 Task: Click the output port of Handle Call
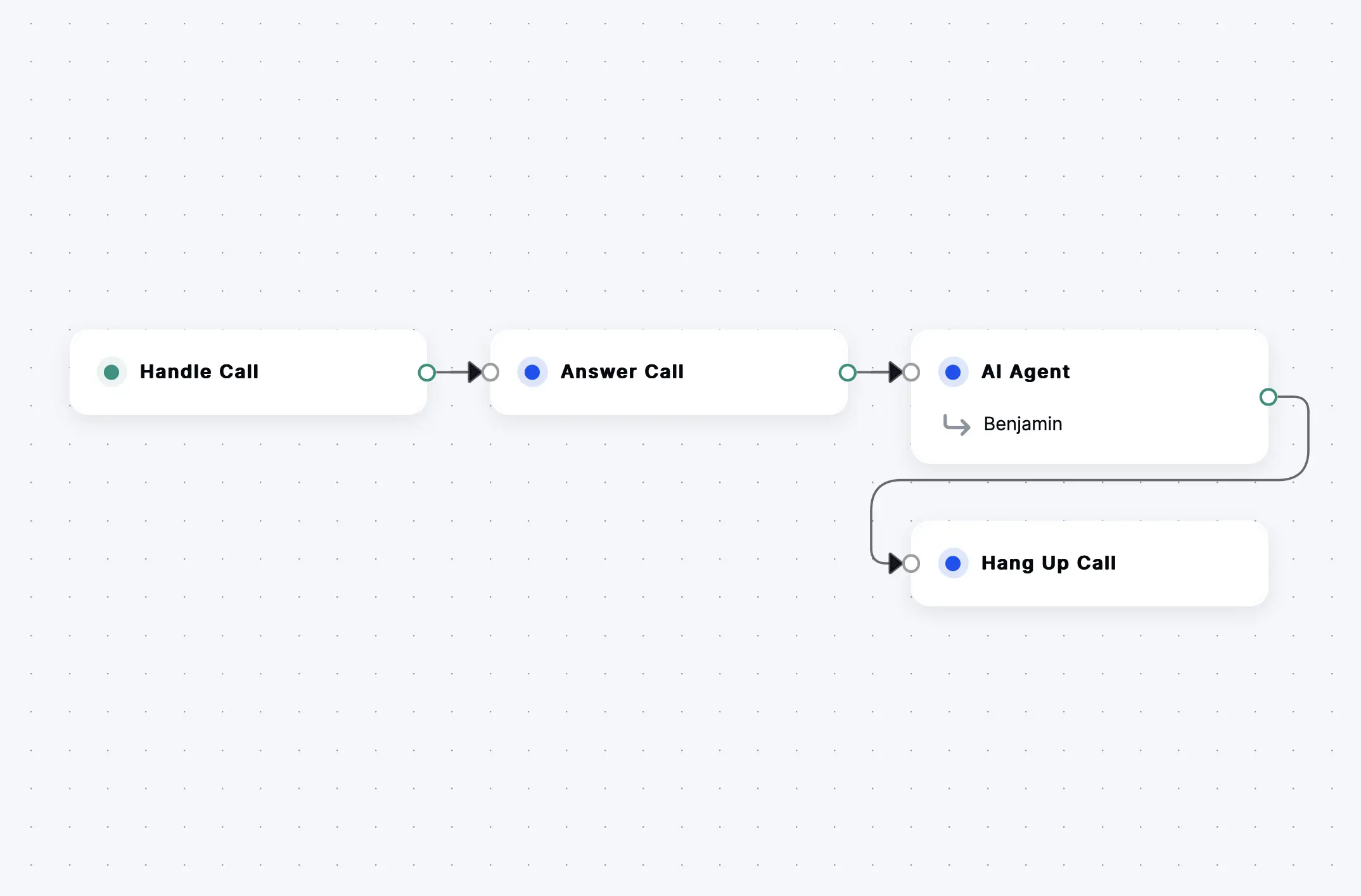pyautogui.click(x=426, y=372)
